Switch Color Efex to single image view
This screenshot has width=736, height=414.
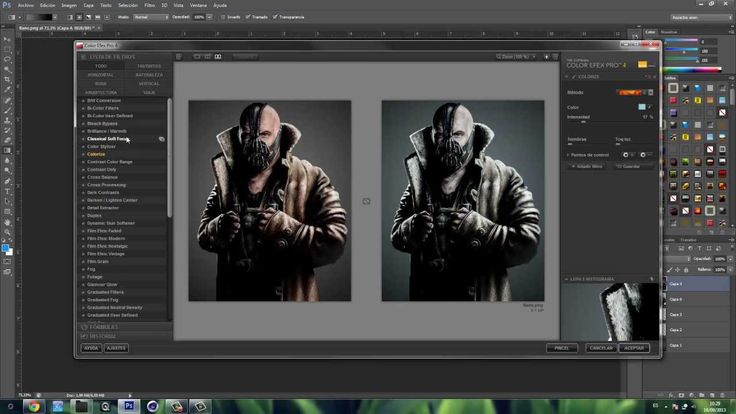197,56
